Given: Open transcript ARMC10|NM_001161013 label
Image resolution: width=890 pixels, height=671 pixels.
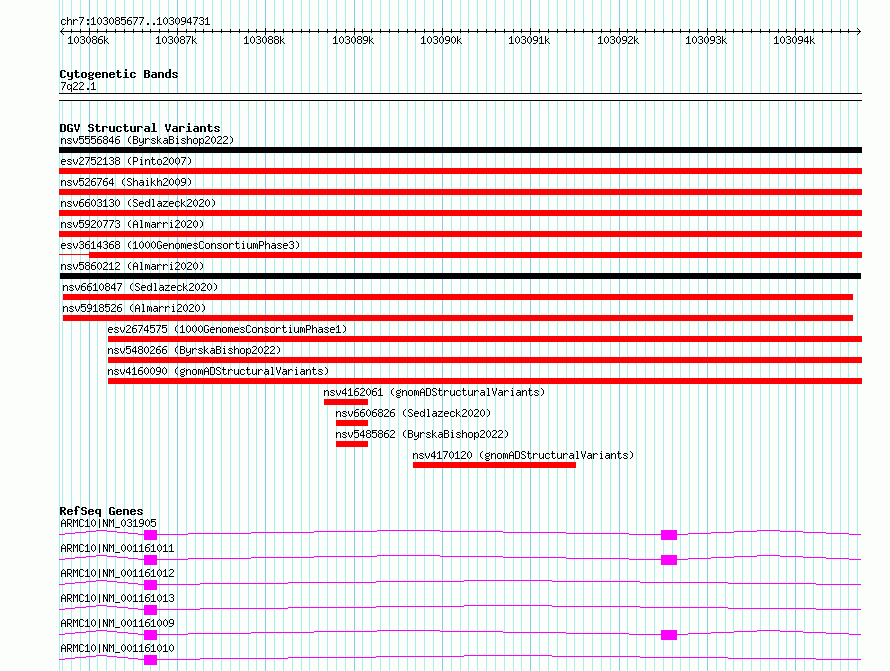Looking at the screenshot, I should pos(117,598).
